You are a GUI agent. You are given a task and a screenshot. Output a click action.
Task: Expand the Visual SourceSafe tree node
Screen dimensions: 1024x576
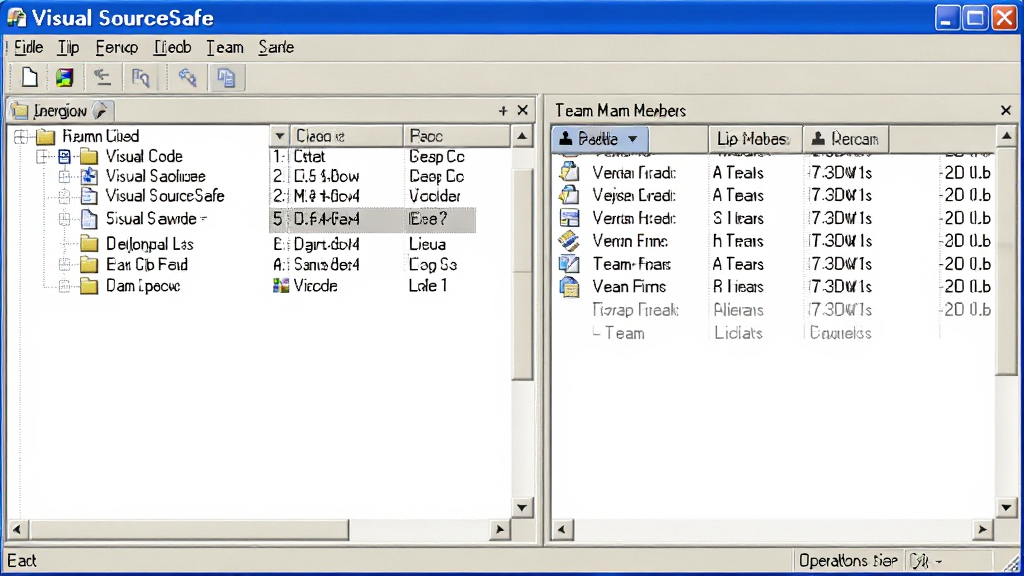[x=65, y=196]
